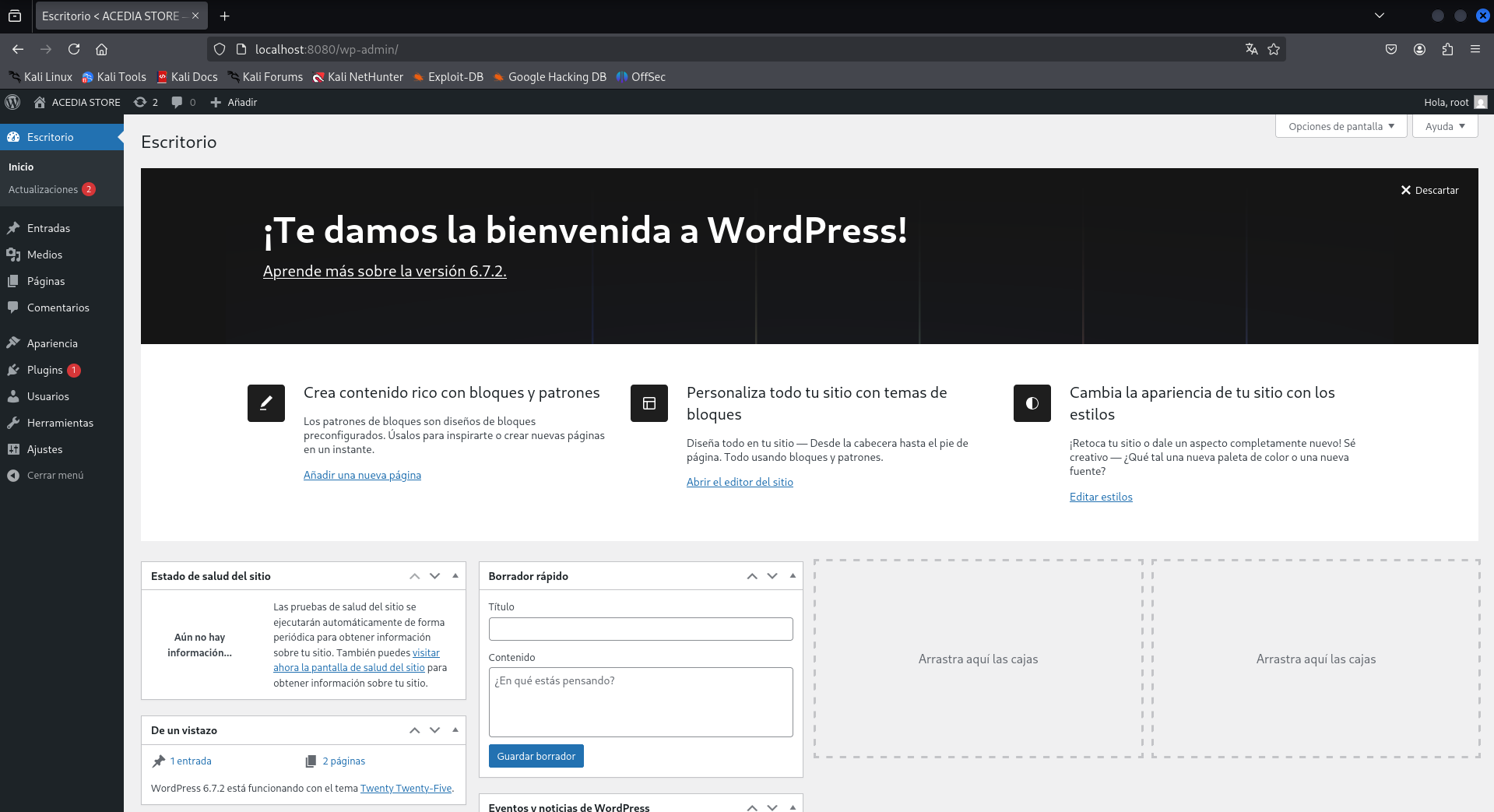Click the block theme layout icon
This screenshot has height=812, width=1494.
coord(649,403)
